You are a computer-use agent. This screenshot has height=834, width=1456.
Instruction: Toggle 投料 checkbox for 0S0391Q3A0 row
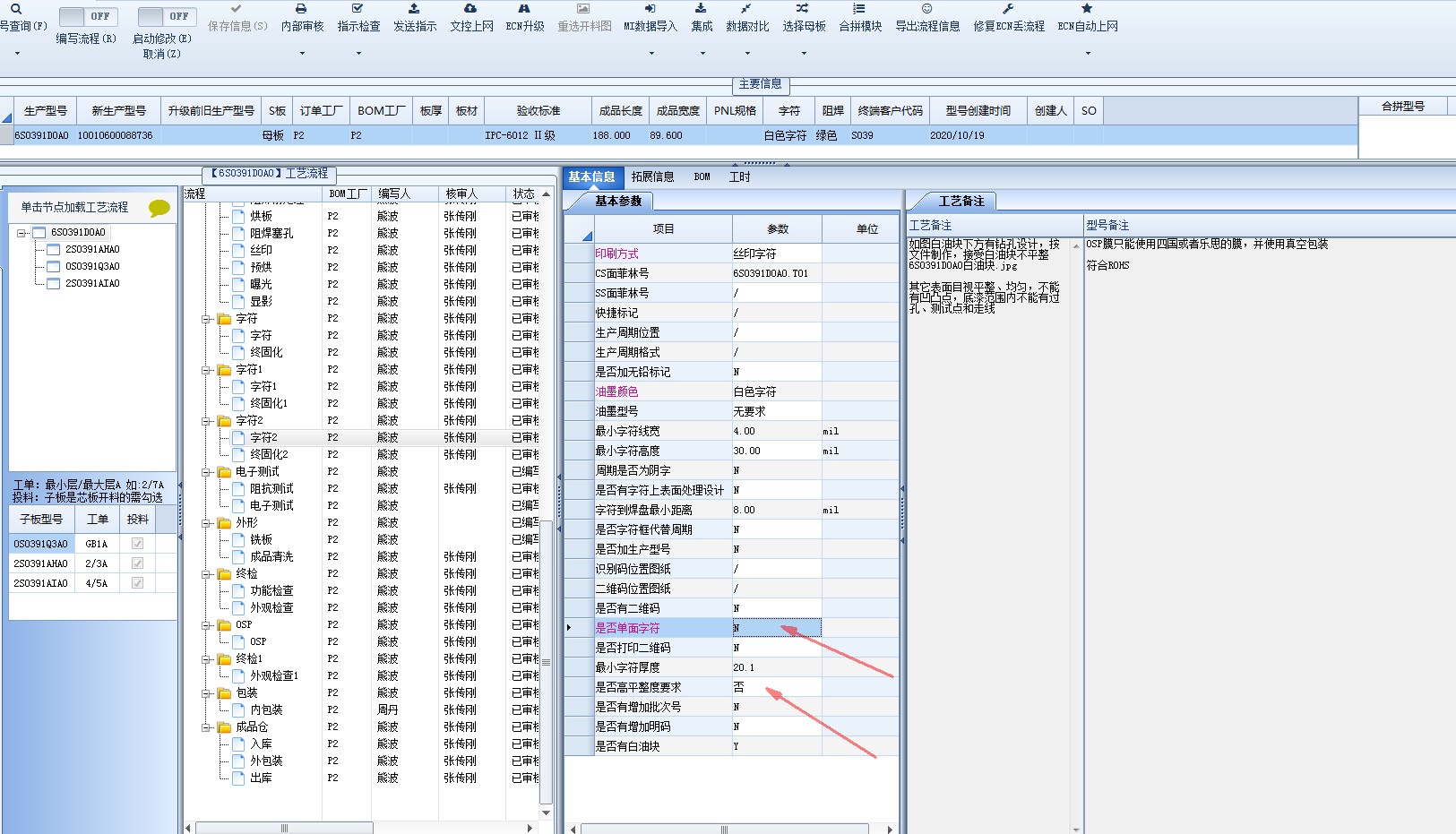[137, 543]
